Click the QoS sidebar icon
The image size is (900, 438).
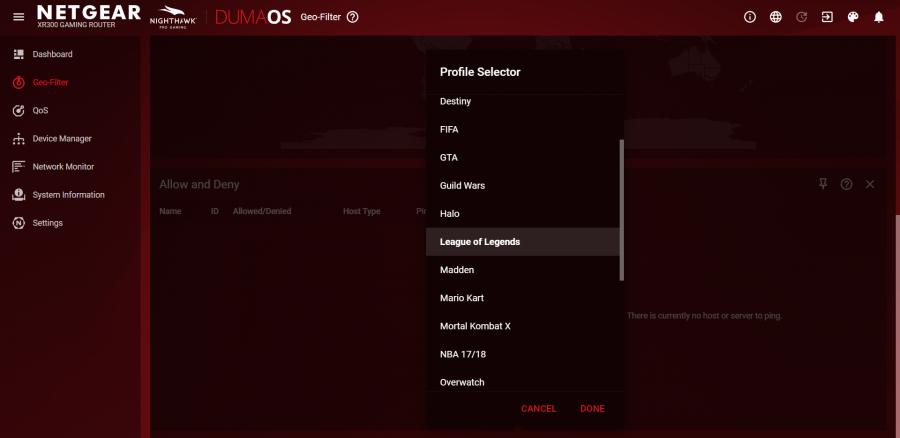(18, 110)
